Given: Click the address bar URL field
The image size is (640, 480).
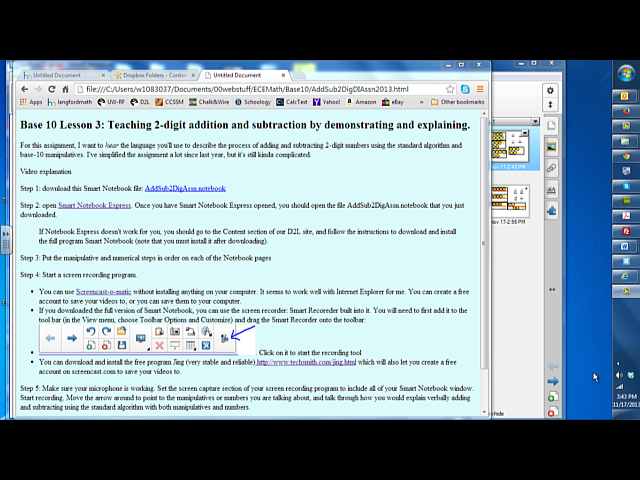Looking at the screenshot, I should (x=260, y=89).
